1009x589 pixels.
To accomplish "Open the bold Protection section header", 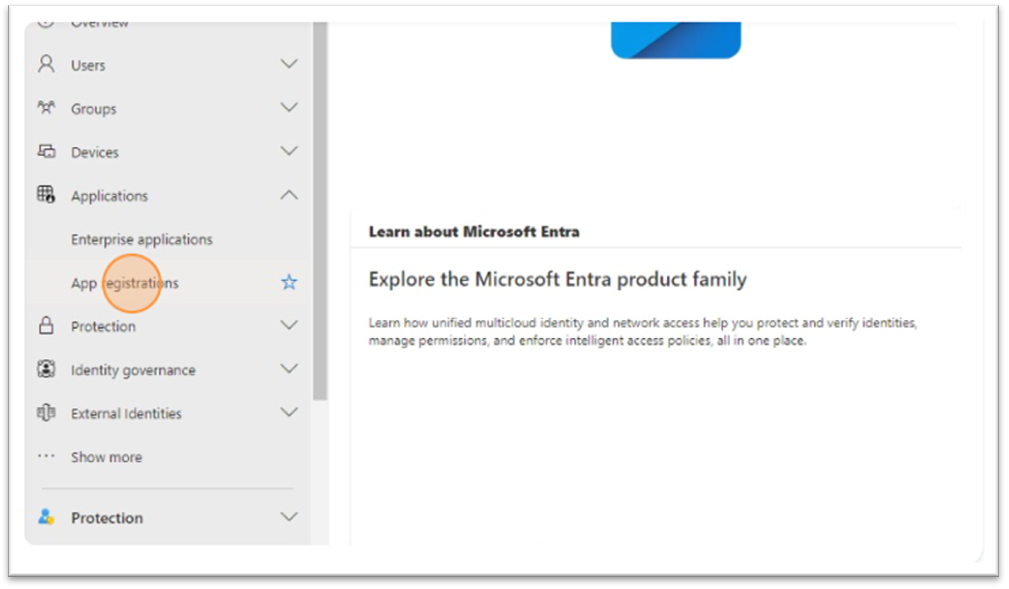I will tap(107, 518).
